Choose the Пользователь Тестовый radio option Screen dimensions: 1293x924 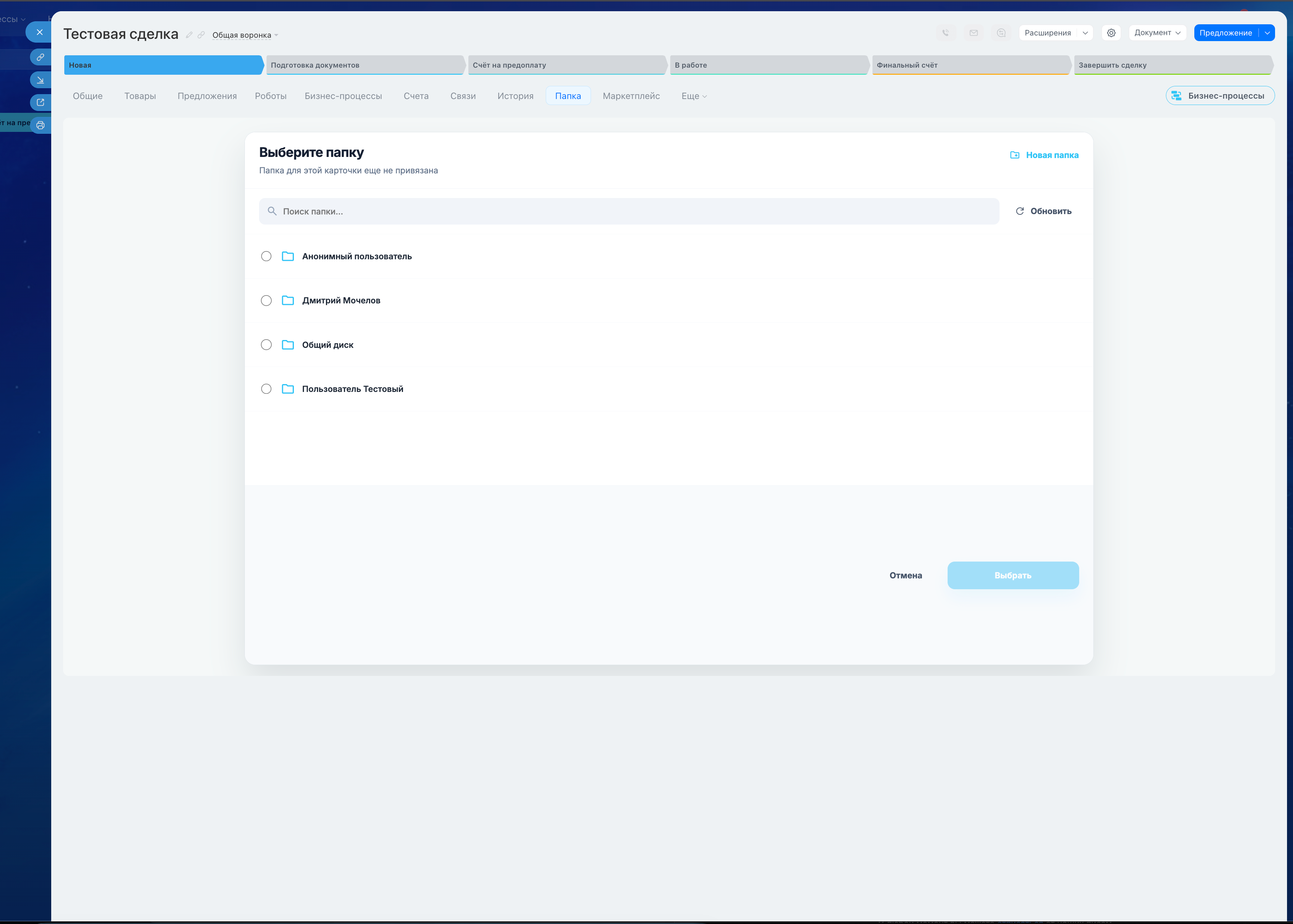click(267, 389)
